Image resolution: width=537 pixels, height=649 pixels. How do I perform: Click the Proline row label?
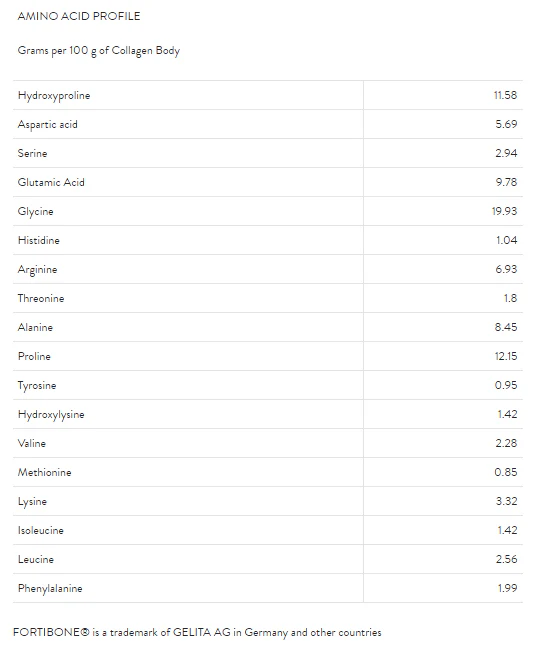tap(34, 356)
